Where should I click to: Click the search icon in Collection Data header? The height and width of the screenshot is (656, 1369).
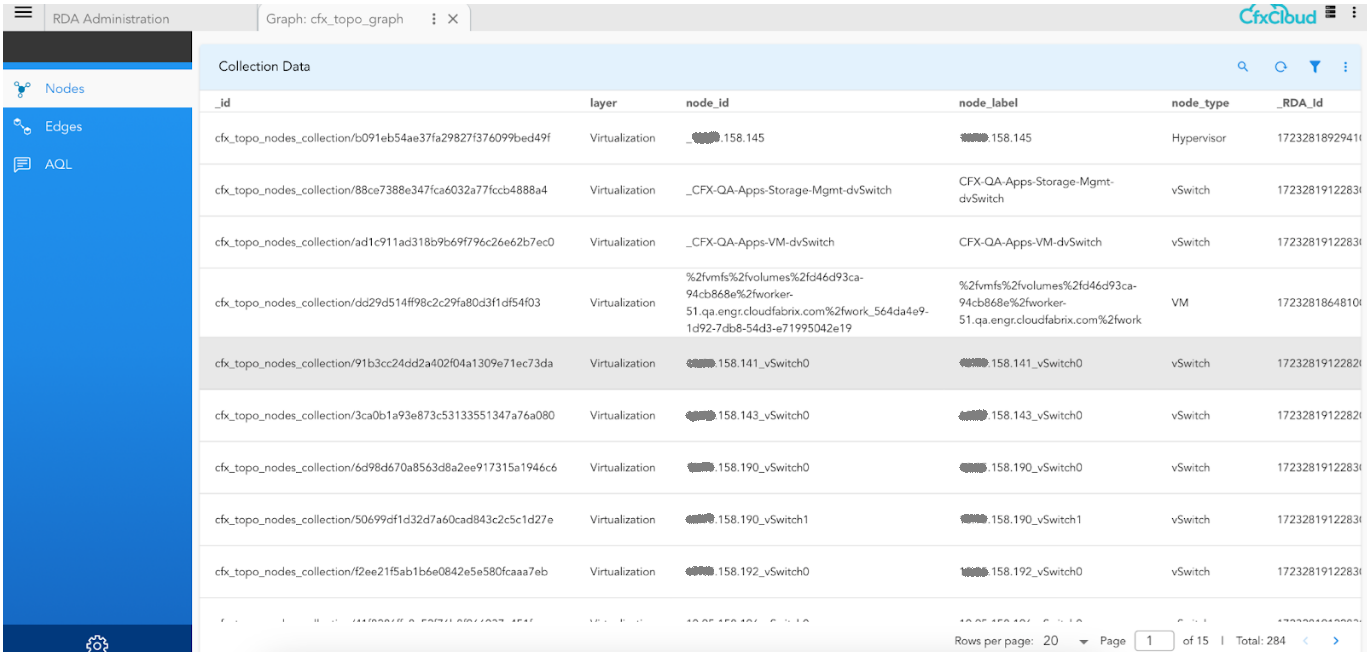tap(1243, 67)
